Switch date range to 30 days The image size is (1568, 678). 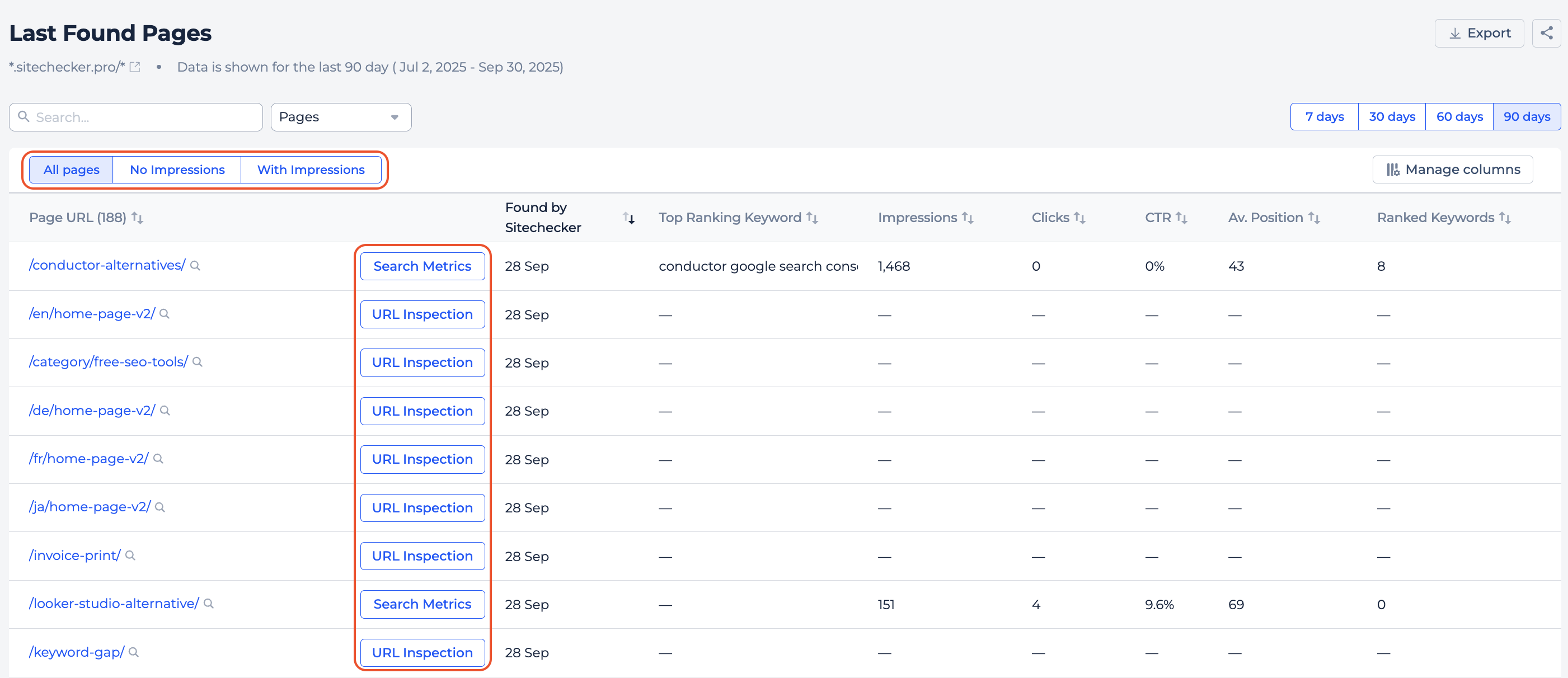(1392, 117)
